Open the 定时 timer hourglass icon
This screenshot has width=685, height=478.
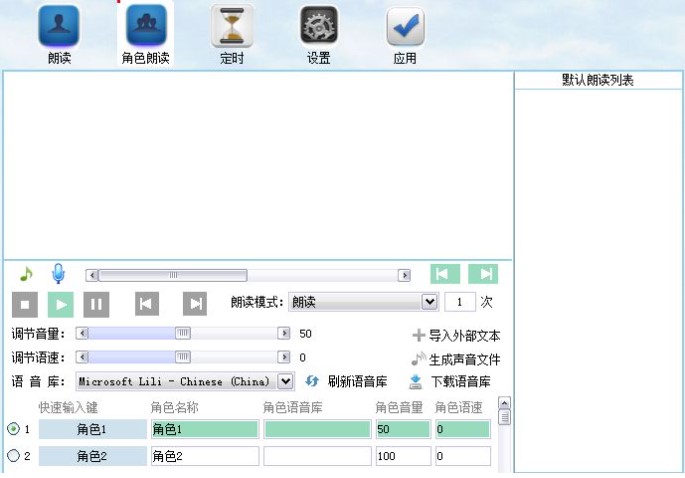click(x=232, y=28)
